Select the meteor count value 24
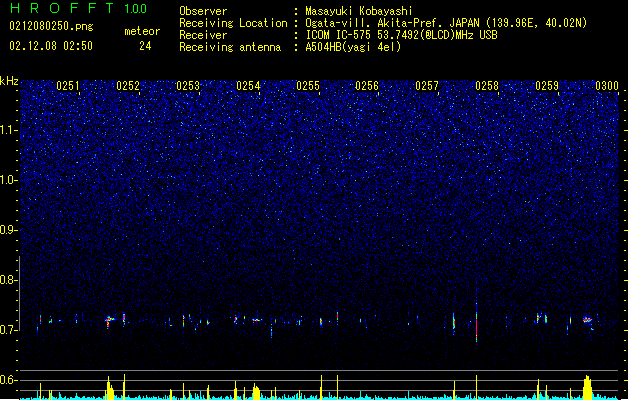Screen dimensions: 629x400 pos(145,46)
